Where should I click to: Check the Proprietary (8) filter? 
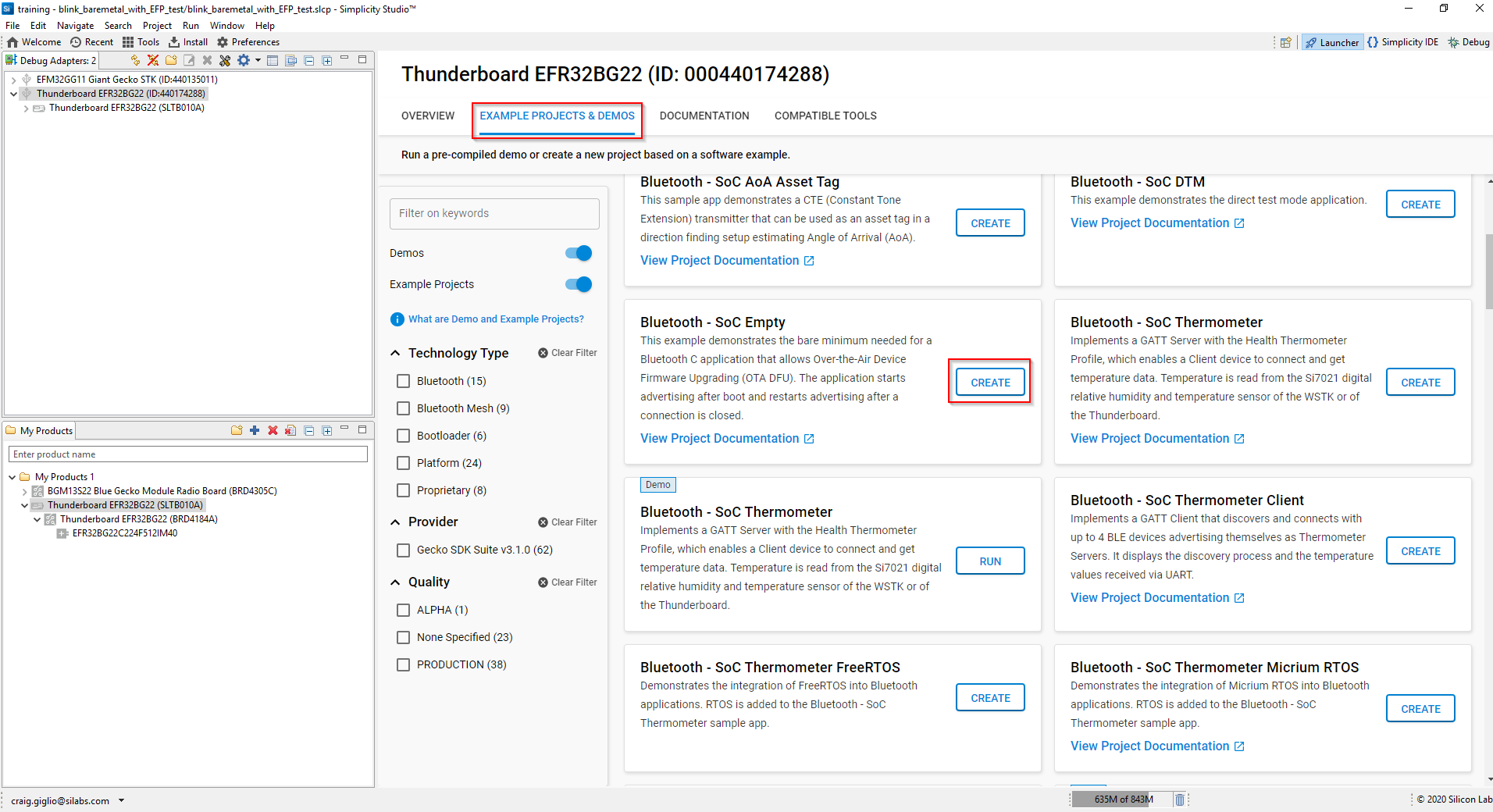tap(404, 490)
